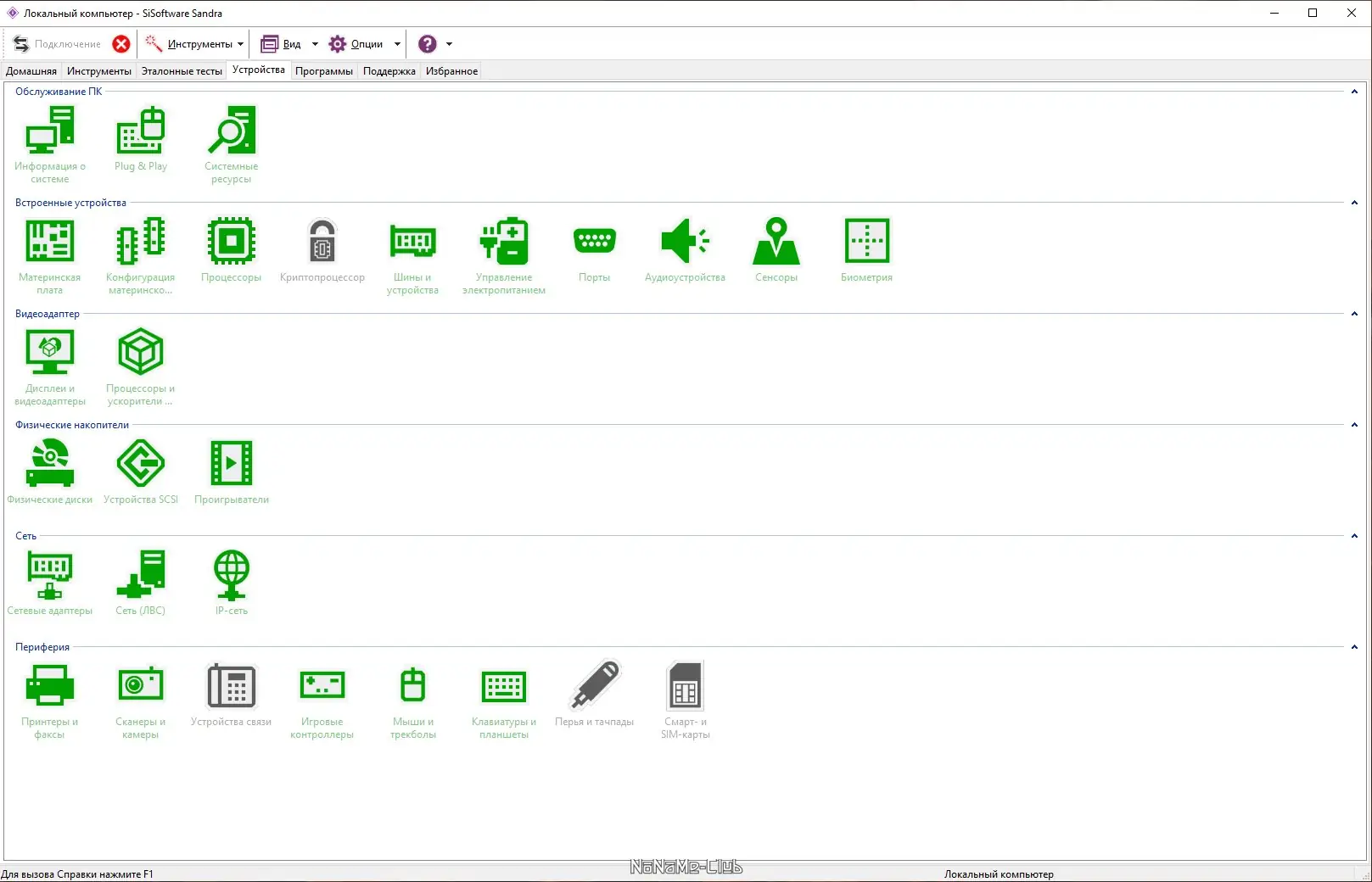This screenshot has width=1372, height=882.
Task: Open Процессоры и ускорители icon
Action: 141,366
